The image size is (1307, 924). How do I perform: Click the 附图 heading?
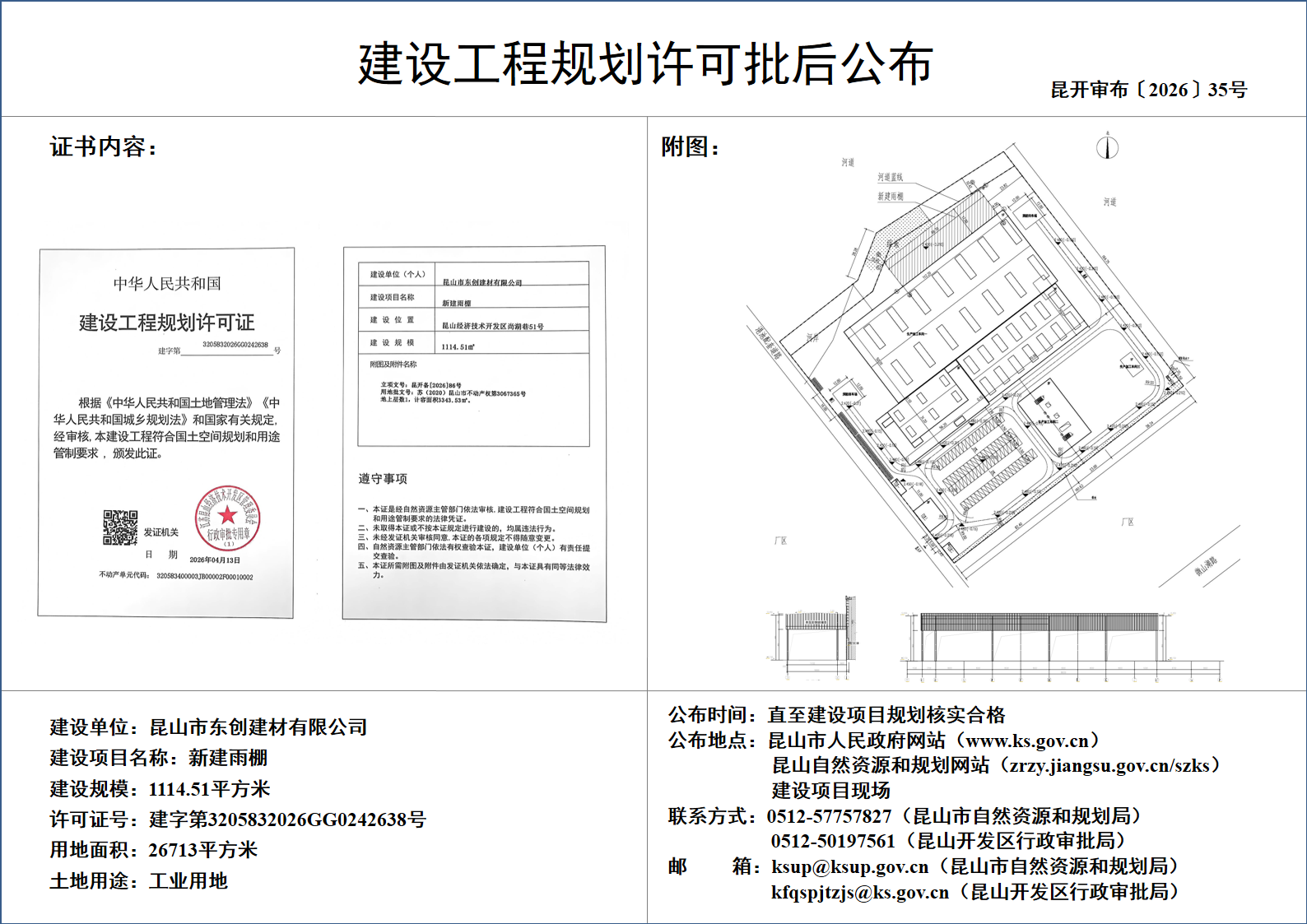coord(690,147)
